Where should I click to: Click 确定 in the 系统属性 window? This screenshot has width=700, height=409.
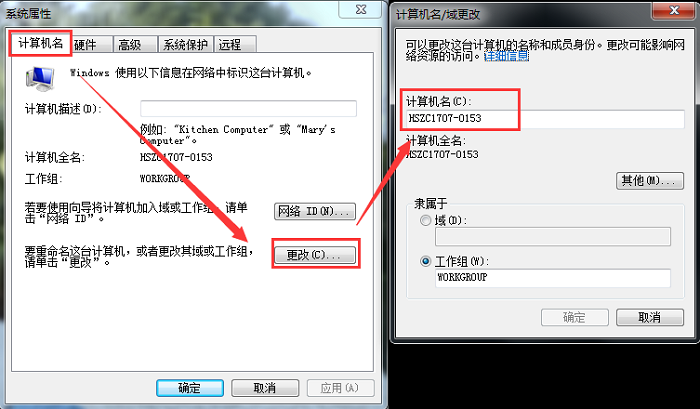pos(190,388)
